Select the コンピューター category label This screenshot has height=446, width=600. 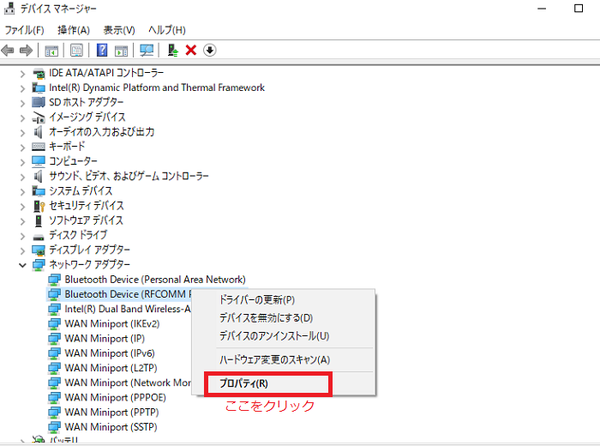click(73, 161)
